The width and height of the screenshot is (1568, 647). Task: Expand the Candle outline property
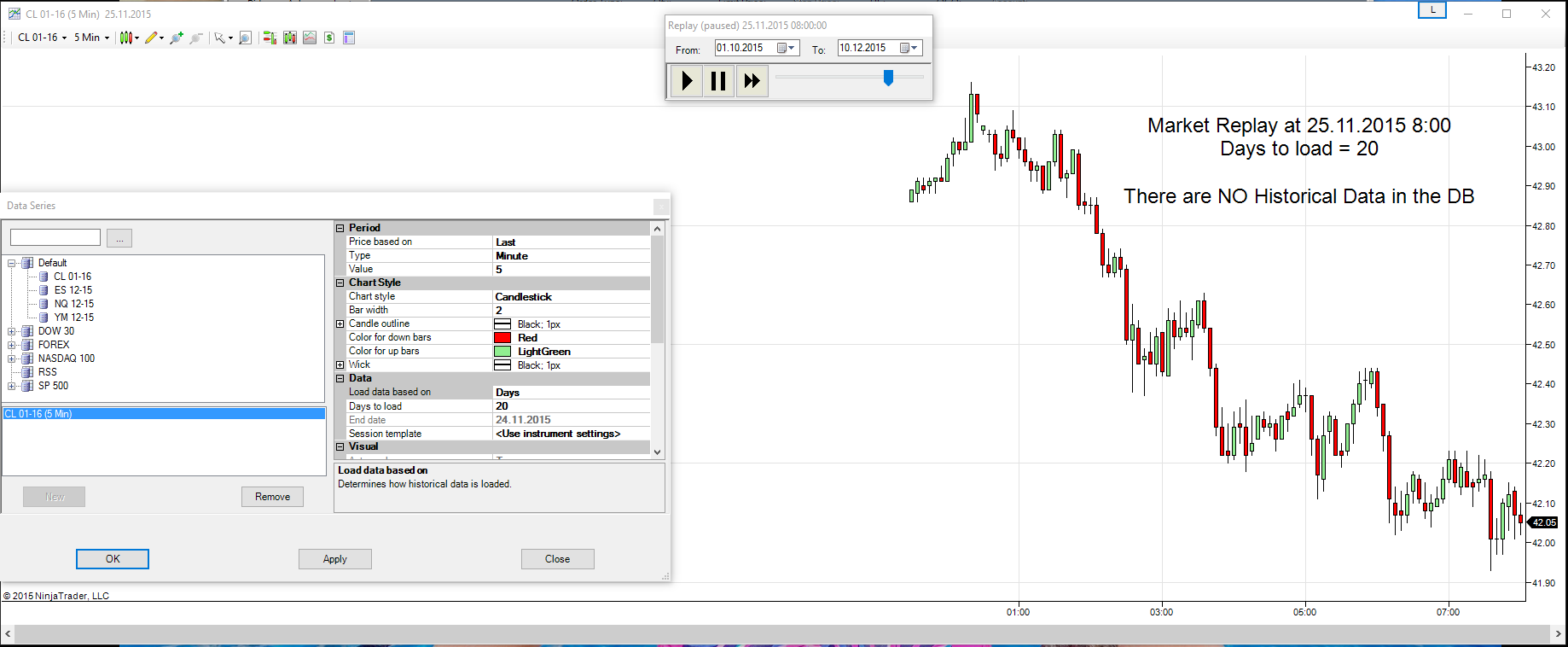tap(340, 323)
